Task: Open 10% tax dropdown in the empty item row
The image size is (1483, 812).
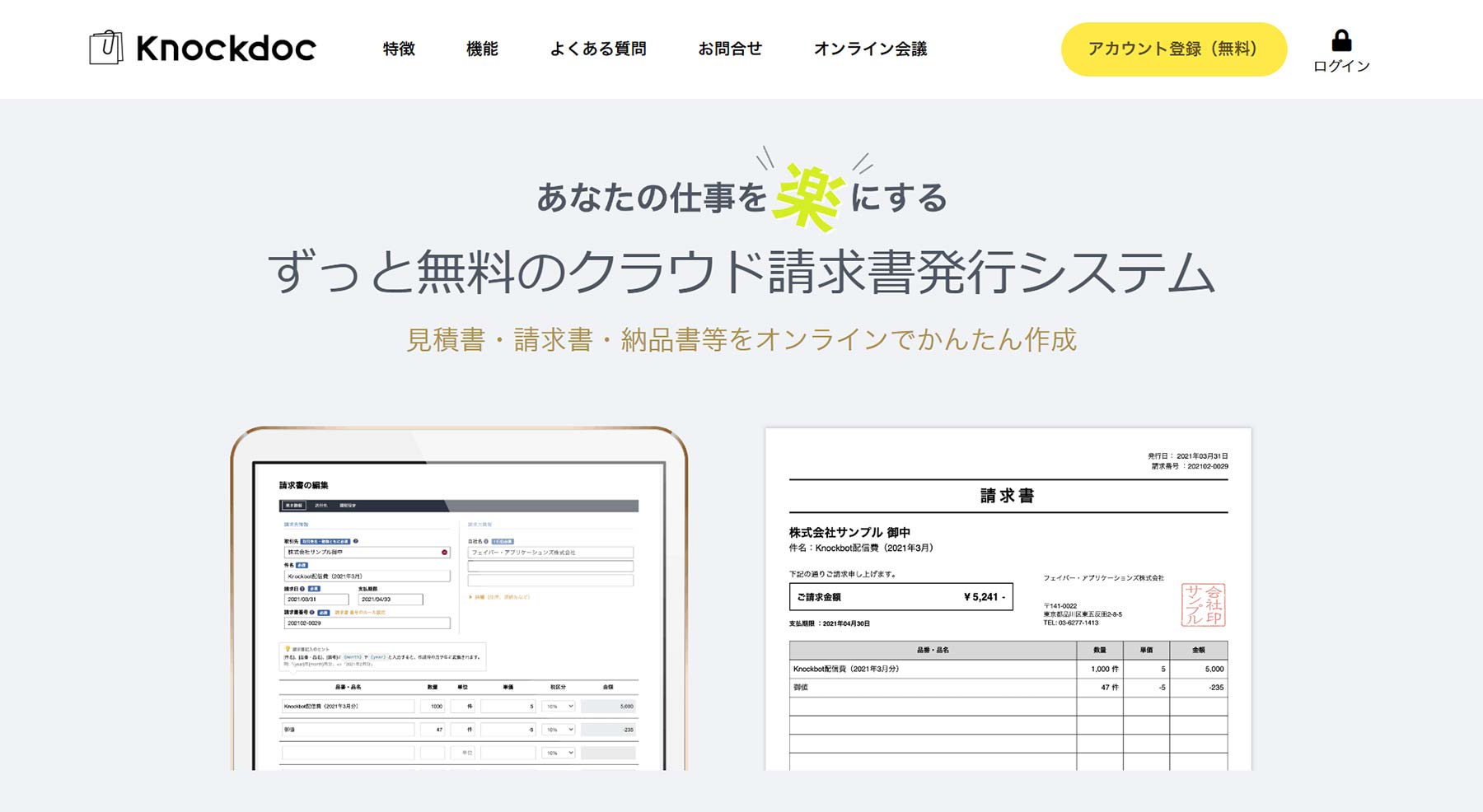Action: click(x=559, y=753)
